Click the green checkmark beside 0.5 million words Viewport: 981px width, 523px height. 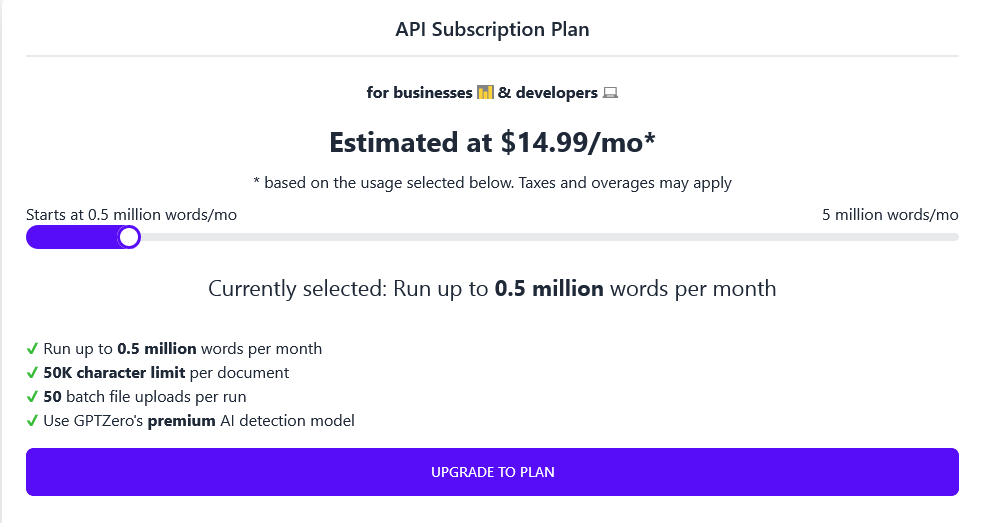tap(33, 348)
